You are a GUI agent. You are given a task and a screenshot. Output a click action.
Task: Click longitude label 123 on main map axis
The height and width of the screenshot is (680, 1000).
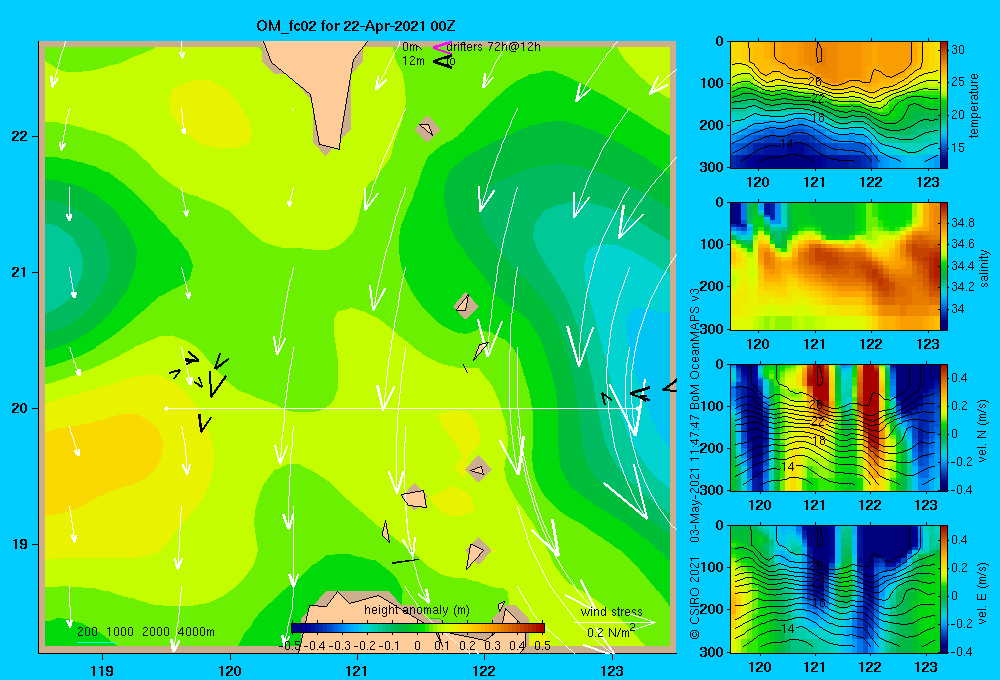pos(612,671)
